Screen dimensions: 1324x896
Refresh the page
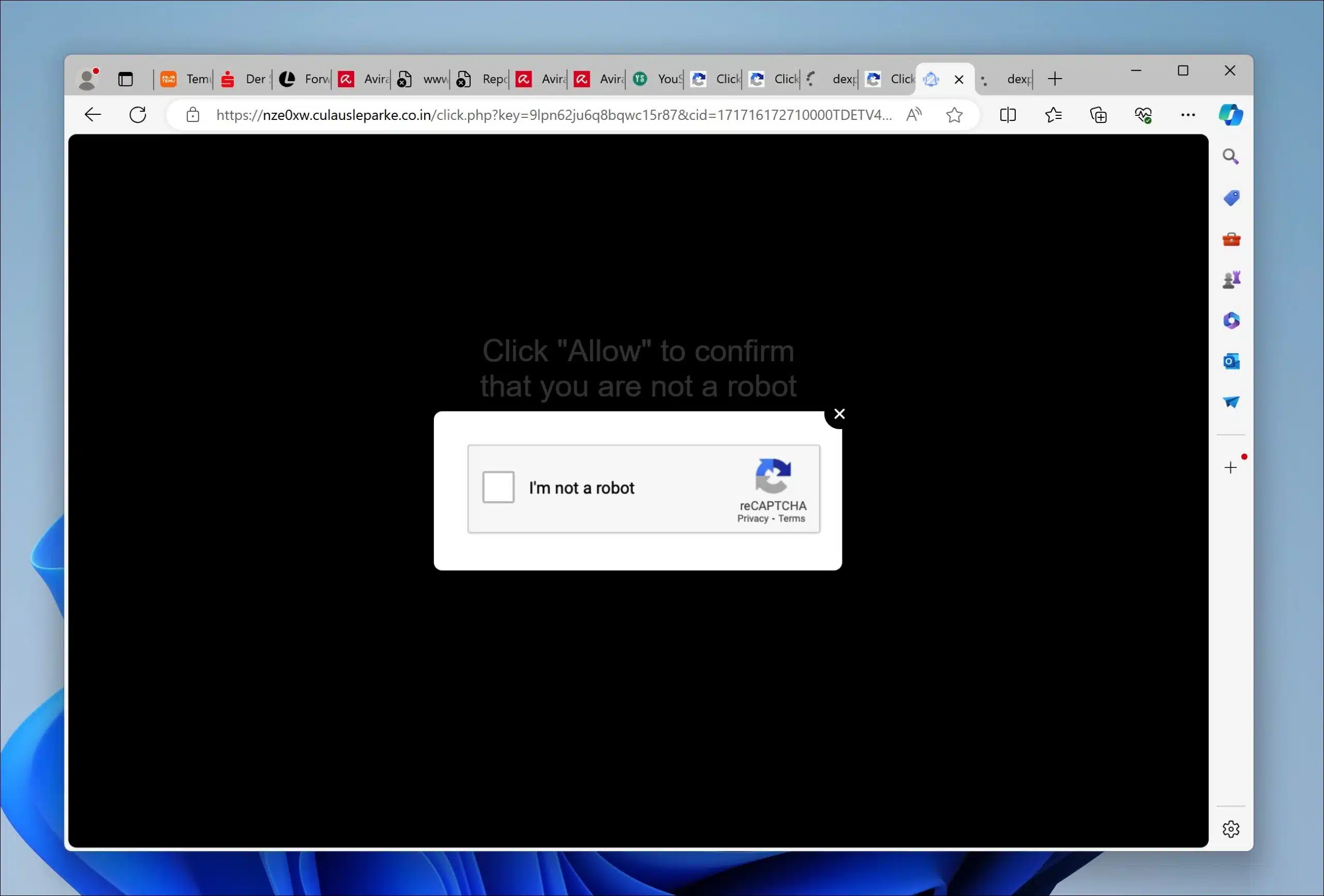(x=138, y=115)
